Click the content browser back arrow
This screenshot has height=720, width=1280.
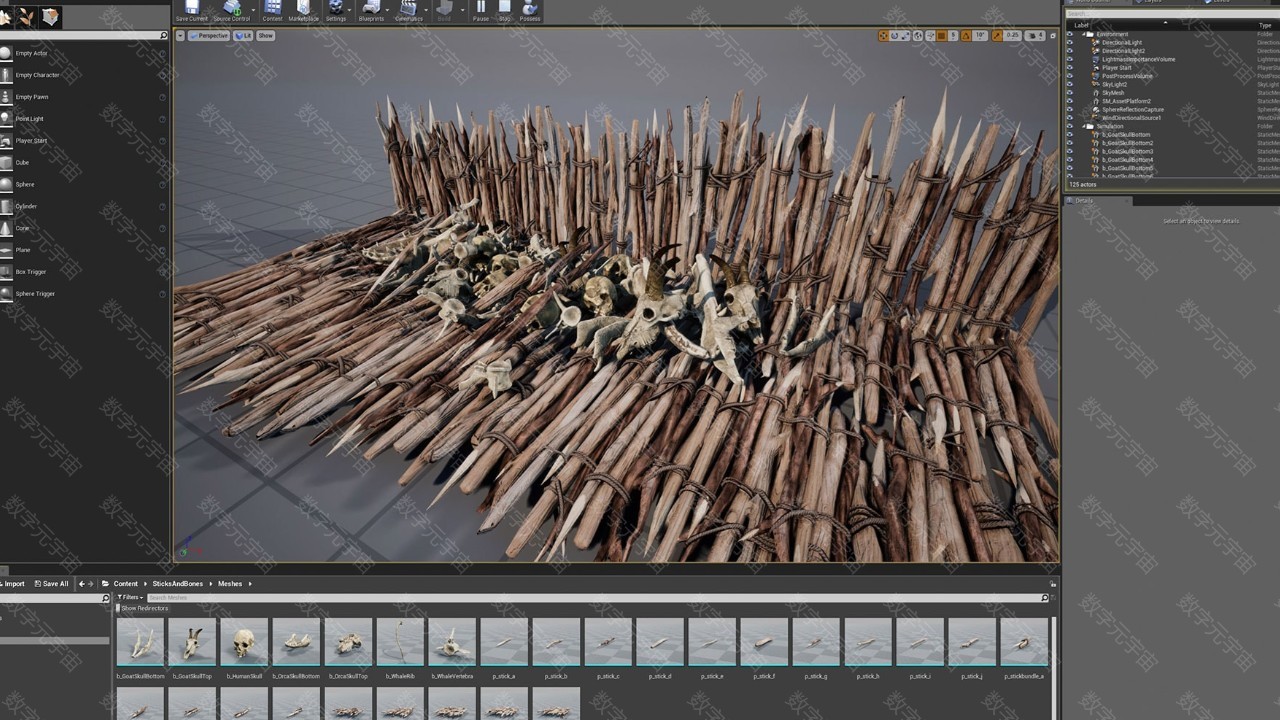[82, 584]
